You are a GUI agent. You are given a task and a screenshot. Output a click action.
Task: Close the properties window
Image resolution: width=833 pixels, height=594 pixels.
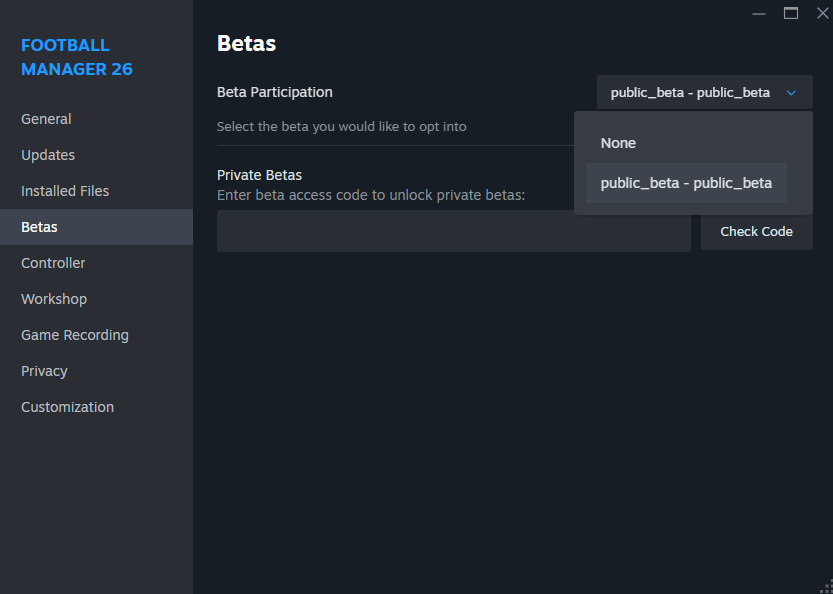coord(822,13)
